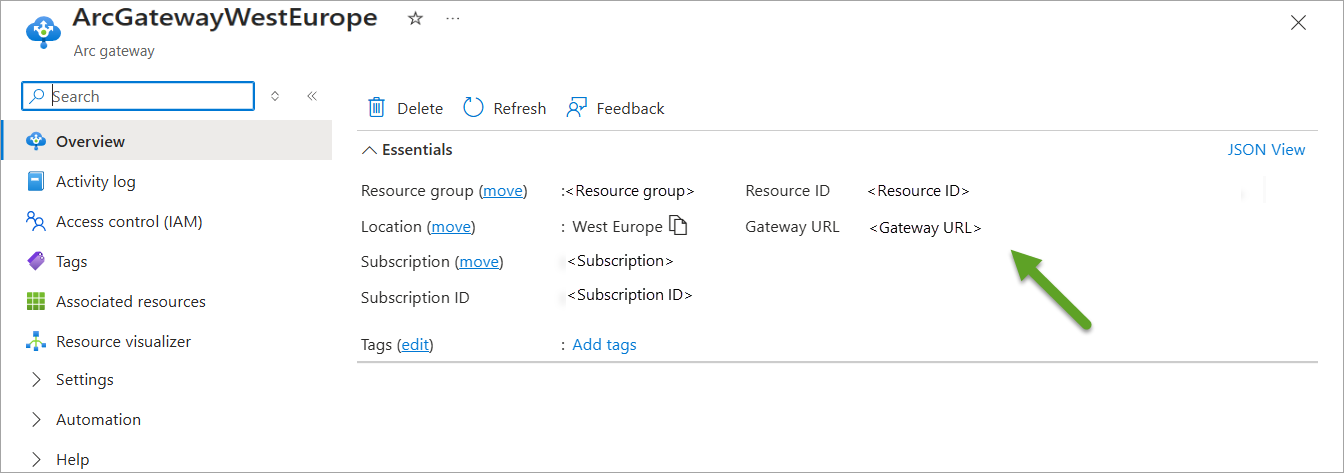Click the <Resource group> value
1344x473 pixels.
pos(630,191)
